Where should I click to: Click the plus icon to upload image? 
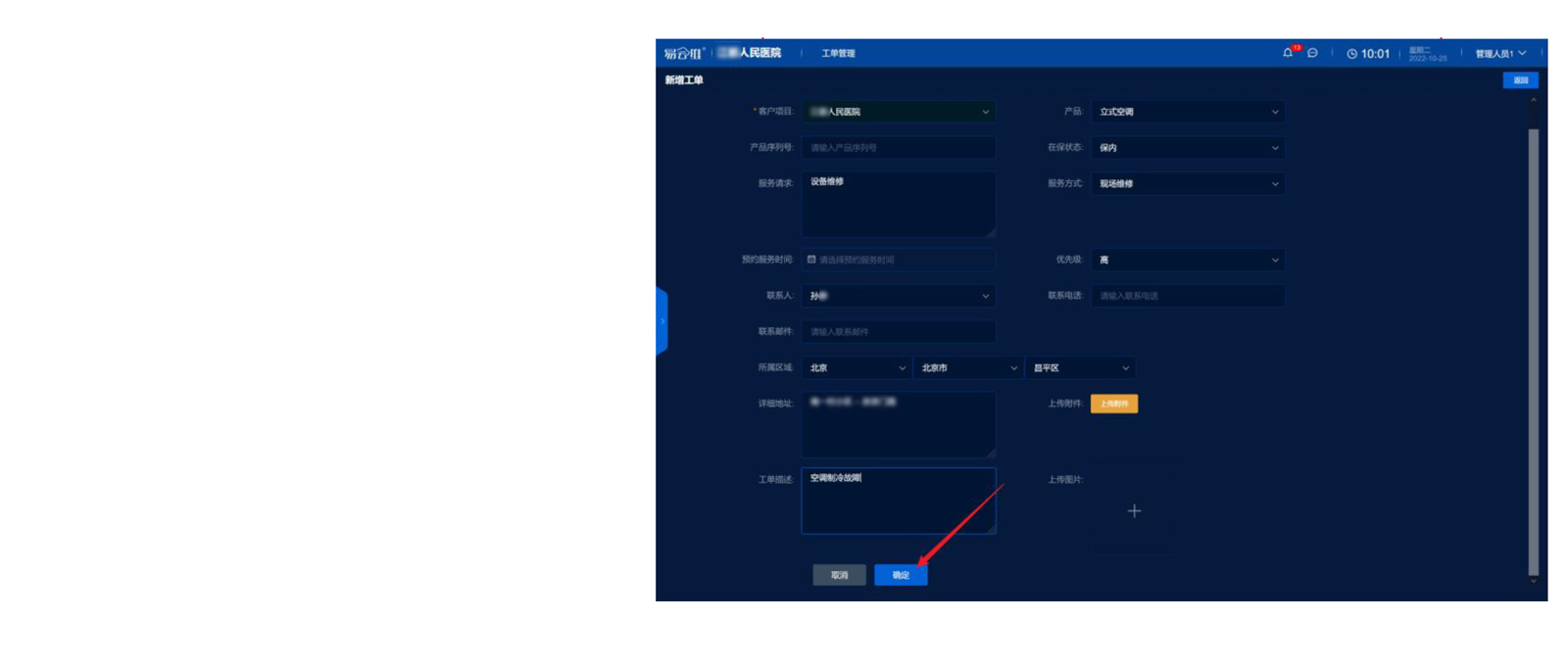tap(1134, 511)
